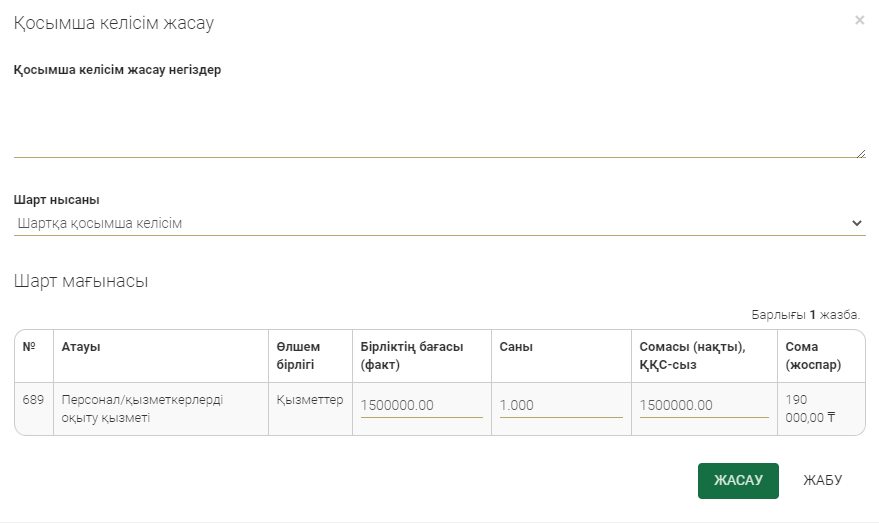Viewport: 879px width, 523px height.
Task: Click the Сома (жоспар) column header
Action: 813,356
